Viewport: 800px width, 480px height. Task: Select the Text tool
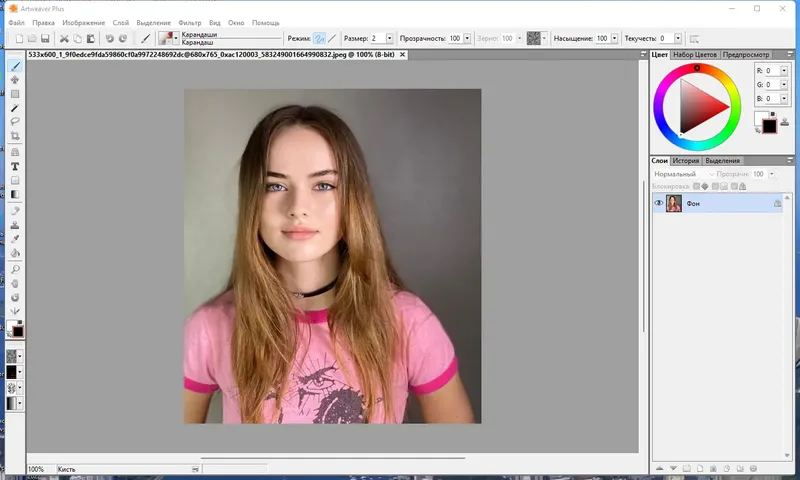coord(15,167)
